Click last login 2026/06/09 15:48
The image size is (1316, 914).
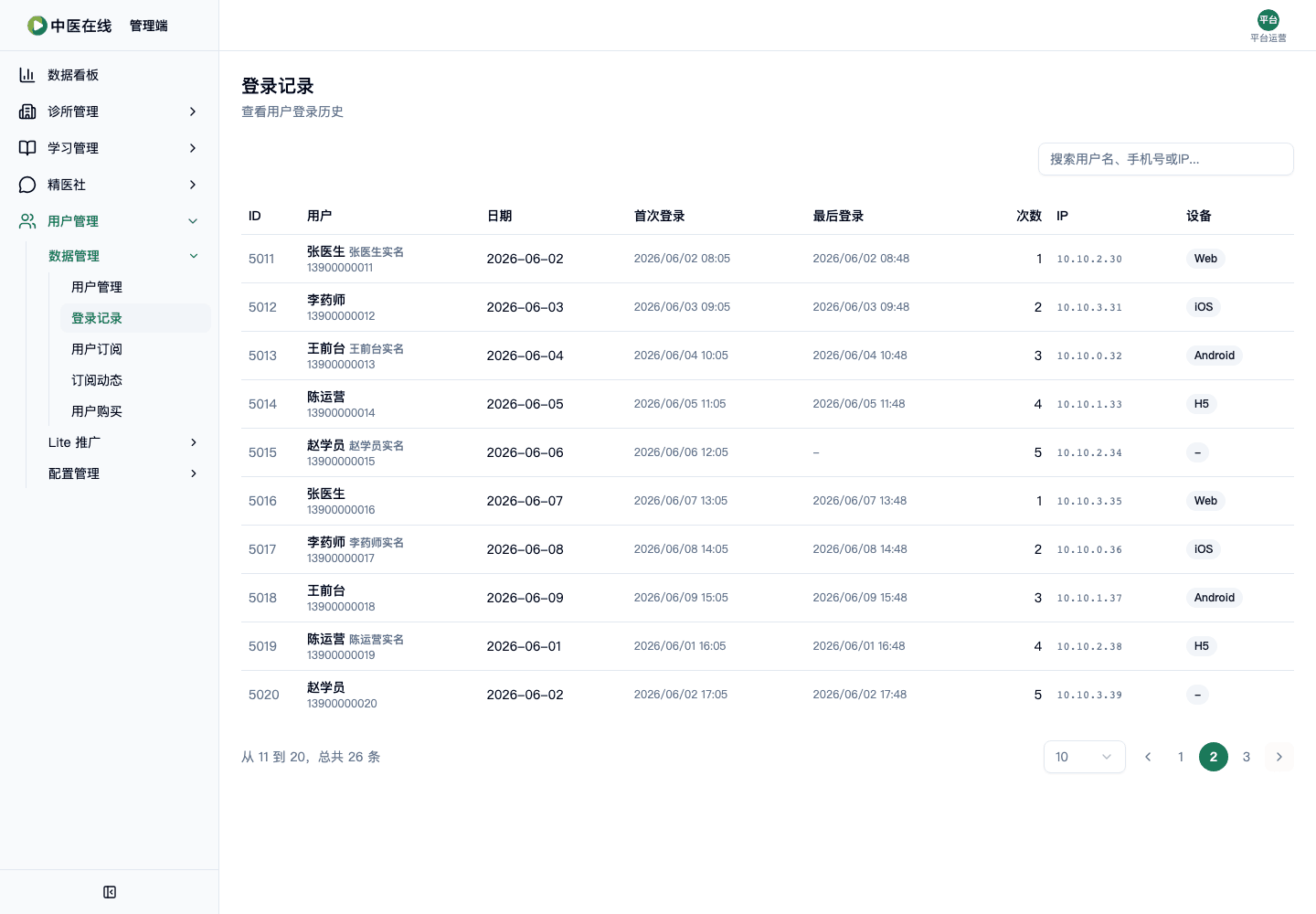coord(860,598)
